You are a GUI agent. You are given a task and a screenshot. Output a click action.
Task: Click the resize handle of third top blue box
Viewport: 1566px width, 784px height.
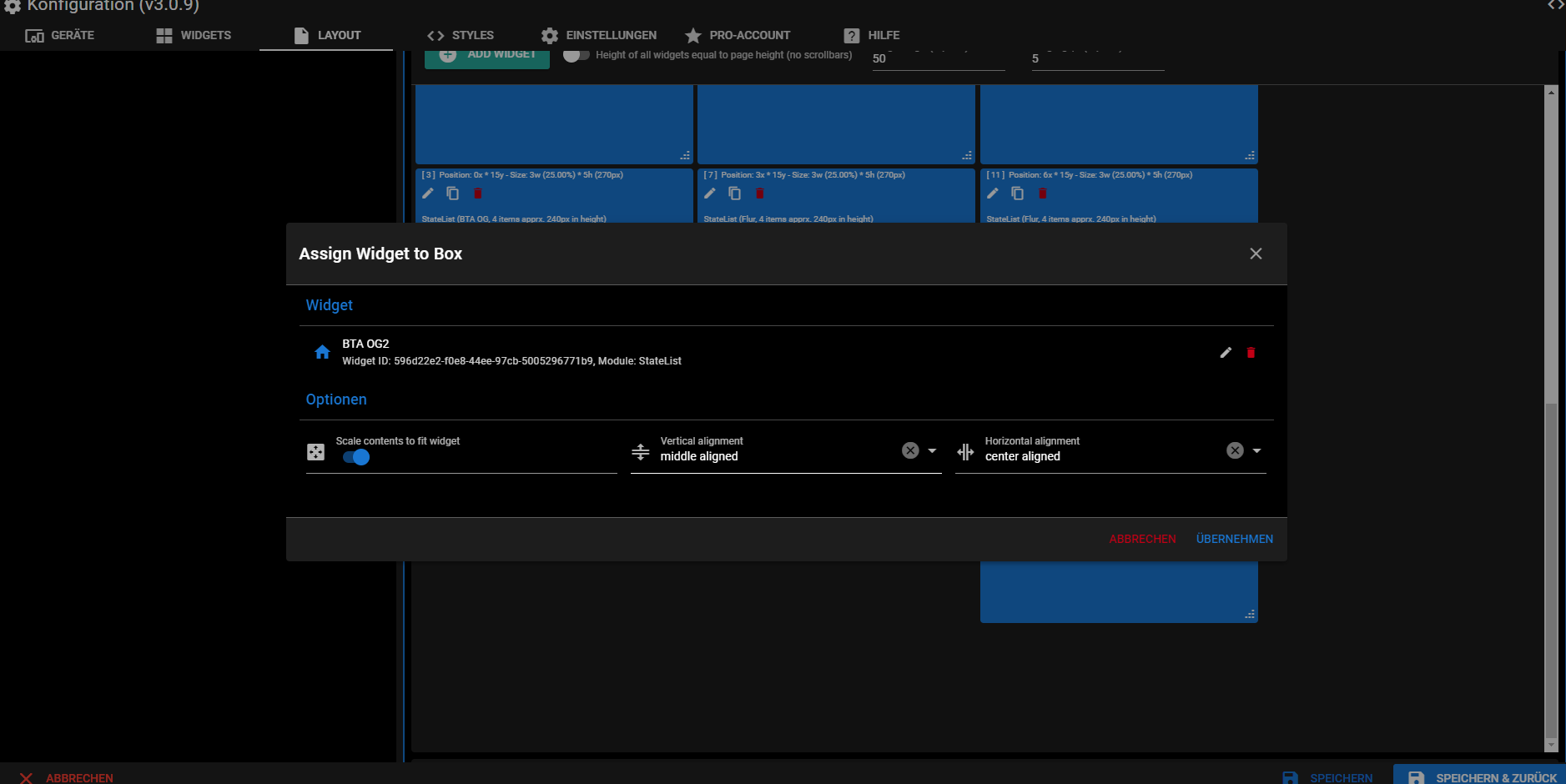(x=1250, y=156)
